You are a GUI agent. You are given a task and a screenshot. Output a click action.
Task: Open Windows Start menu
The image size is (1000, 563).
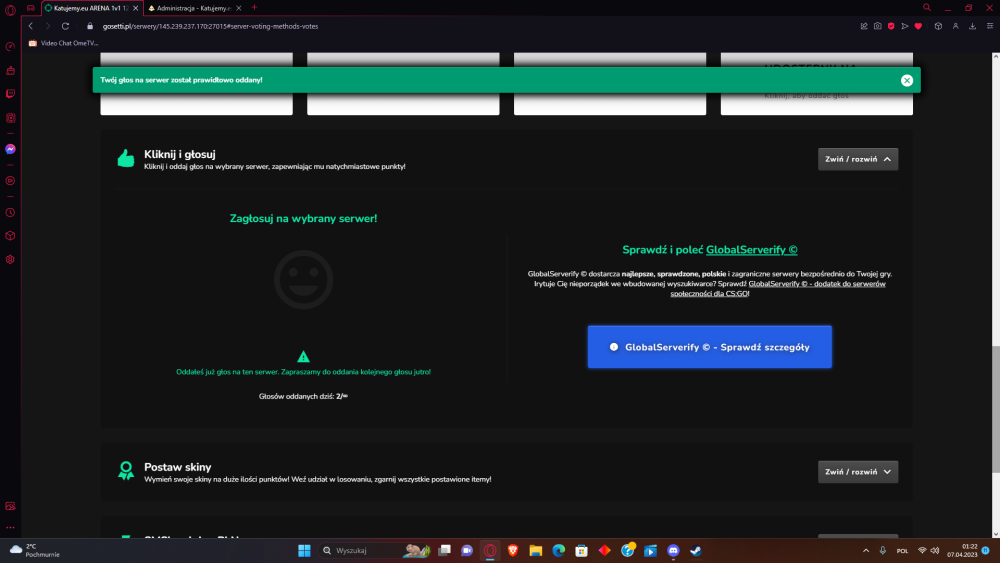(x=304, y=550)
